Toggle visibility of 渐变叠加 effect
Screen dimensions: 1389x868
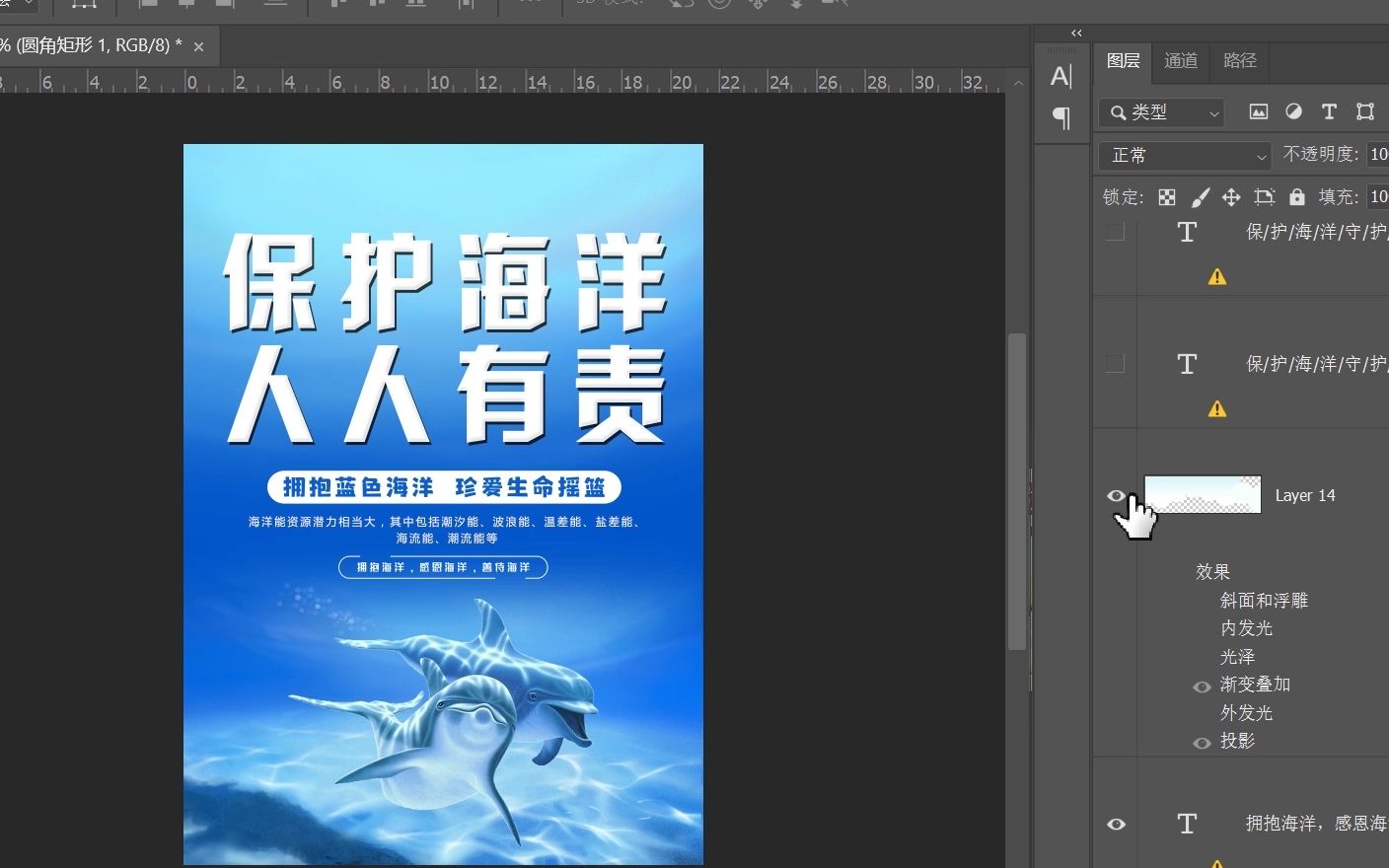pyautogui.click(x=1202, y=687)
